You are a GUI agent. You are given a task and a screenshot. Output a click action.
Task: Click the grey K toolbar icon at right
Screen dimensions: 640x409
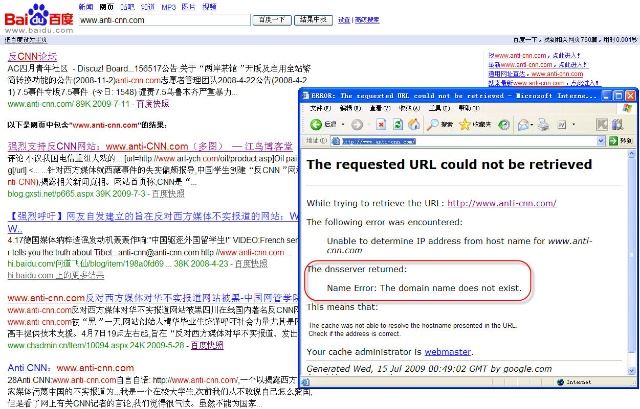point(602,124)
